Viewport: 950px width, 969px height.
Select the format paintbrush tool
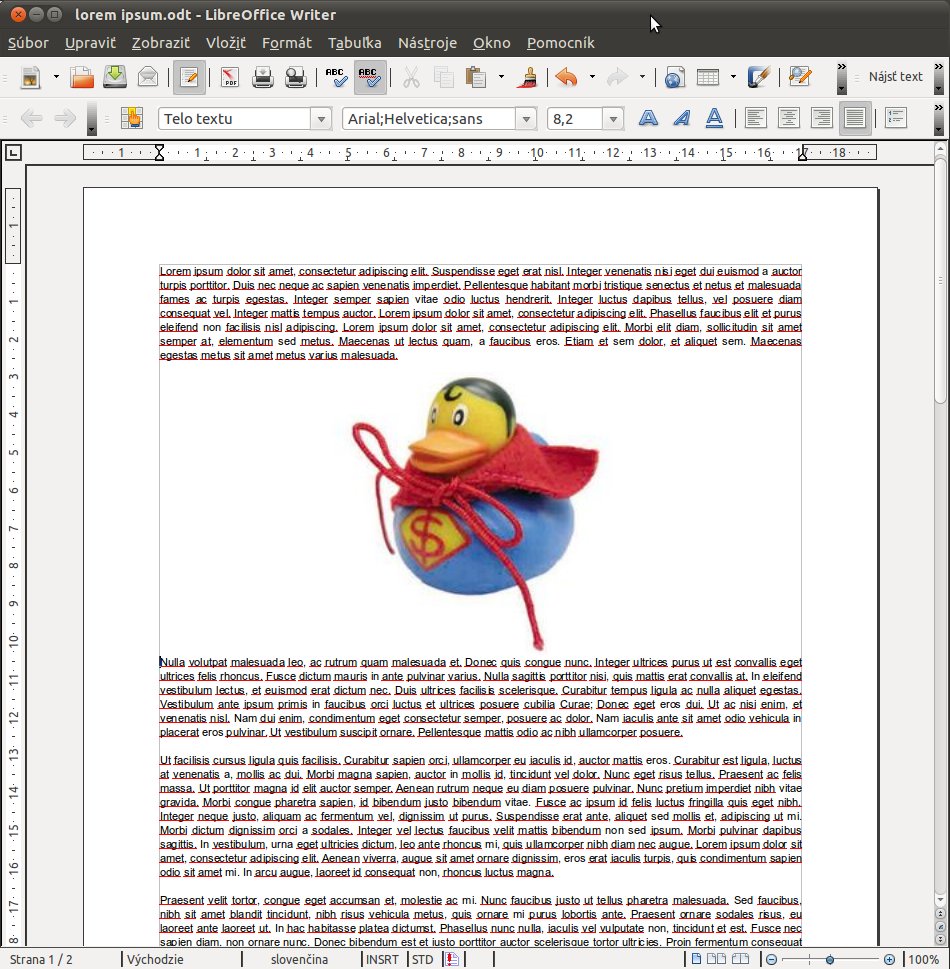click(x=527, y=77)
